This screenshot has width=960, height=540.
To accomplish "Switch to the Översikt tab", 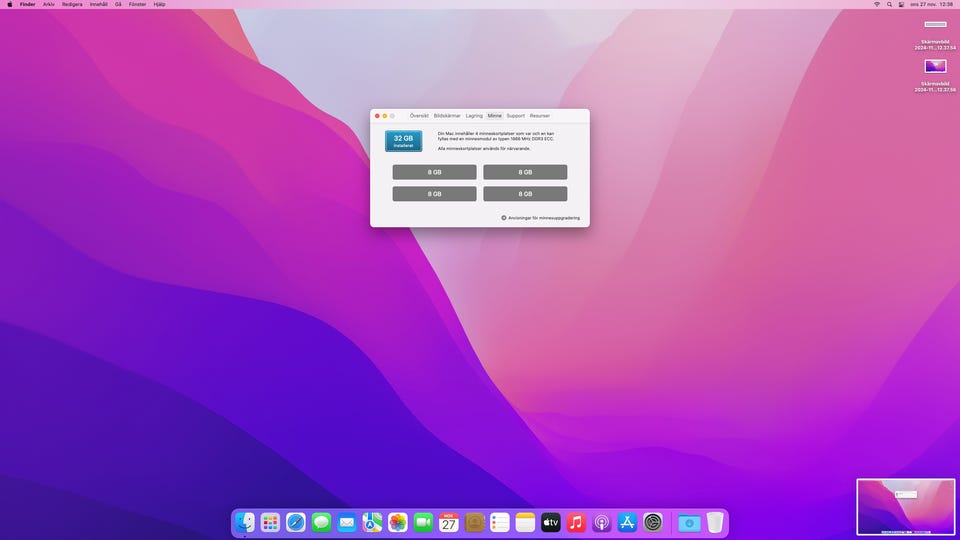I will tap(419, 116).
